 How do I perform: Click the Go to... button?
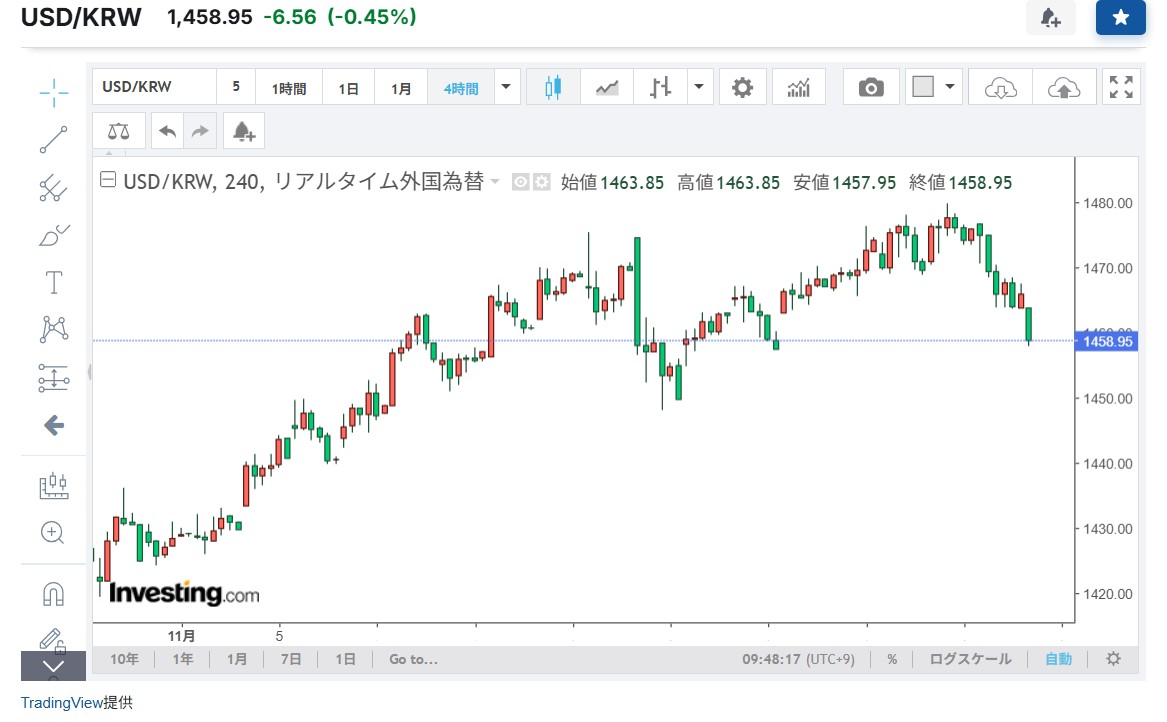click(413, 659)
